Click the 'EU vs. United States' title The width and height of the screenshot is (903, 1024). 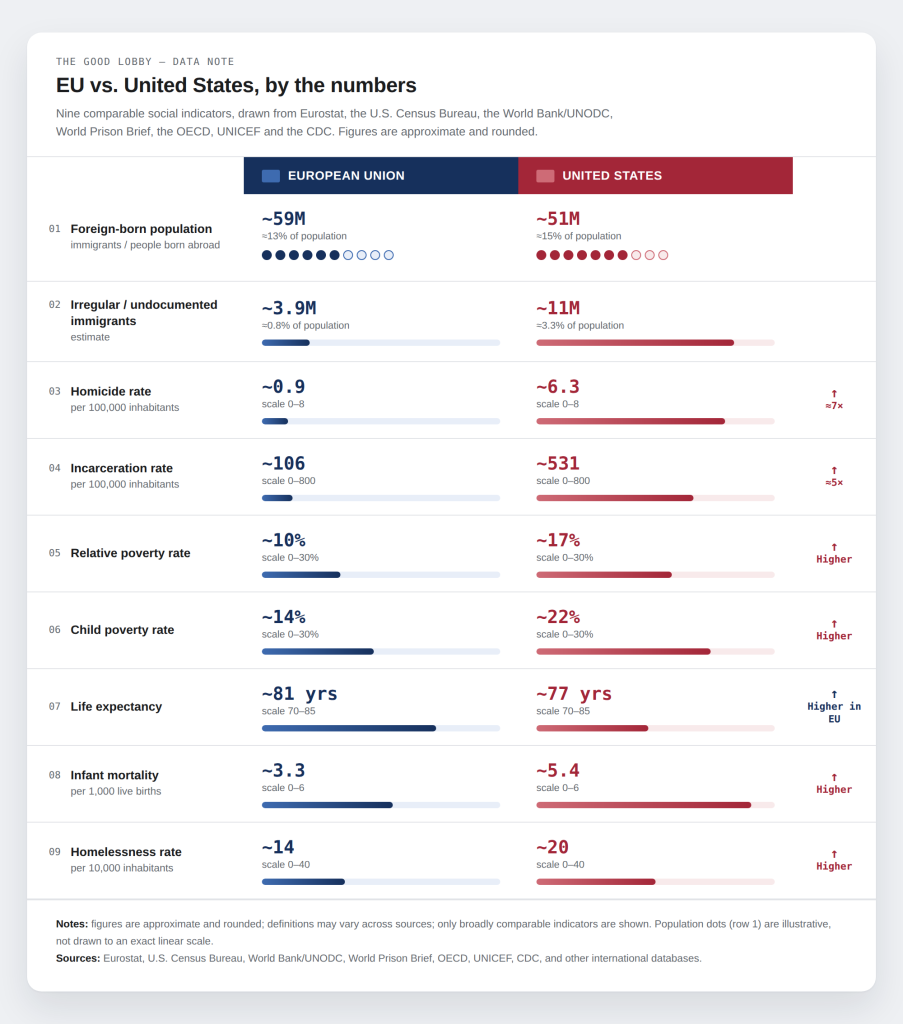(x=236, y=86)
